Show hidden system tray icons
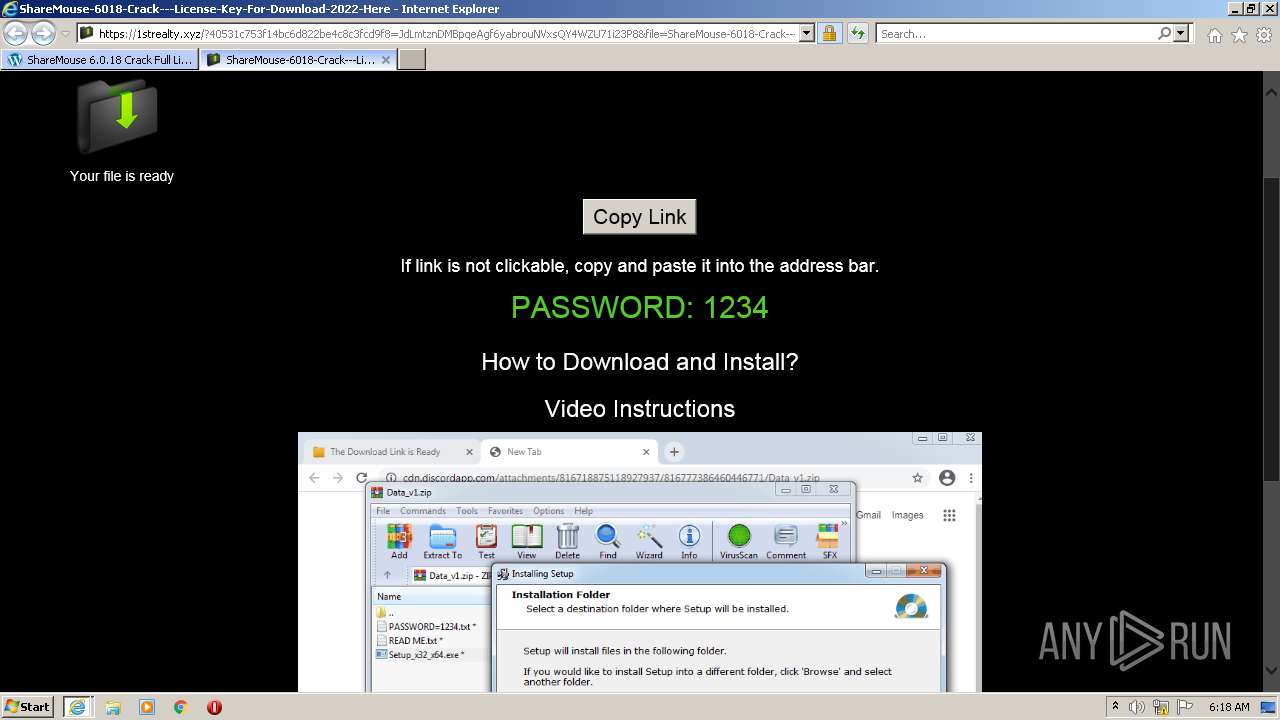Screen dimensions: 1280x720 pos(1115,707)
